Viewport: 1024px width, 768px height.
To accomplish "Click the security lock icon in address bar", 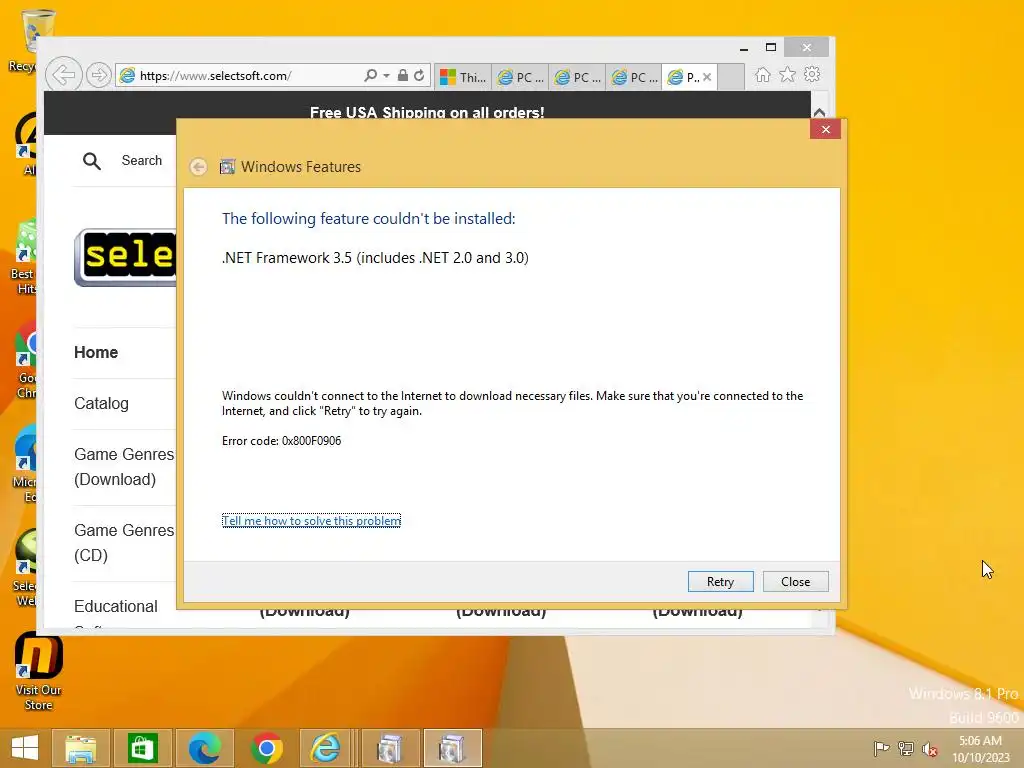I will point(403,76).
